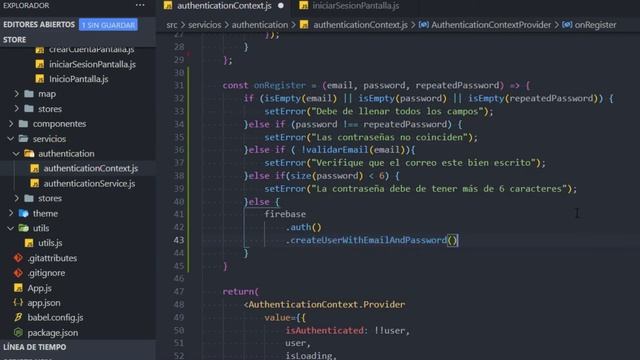
Task: Expand the componentes folder chevron
Action: pyautogui.click(x=11, y=124)
